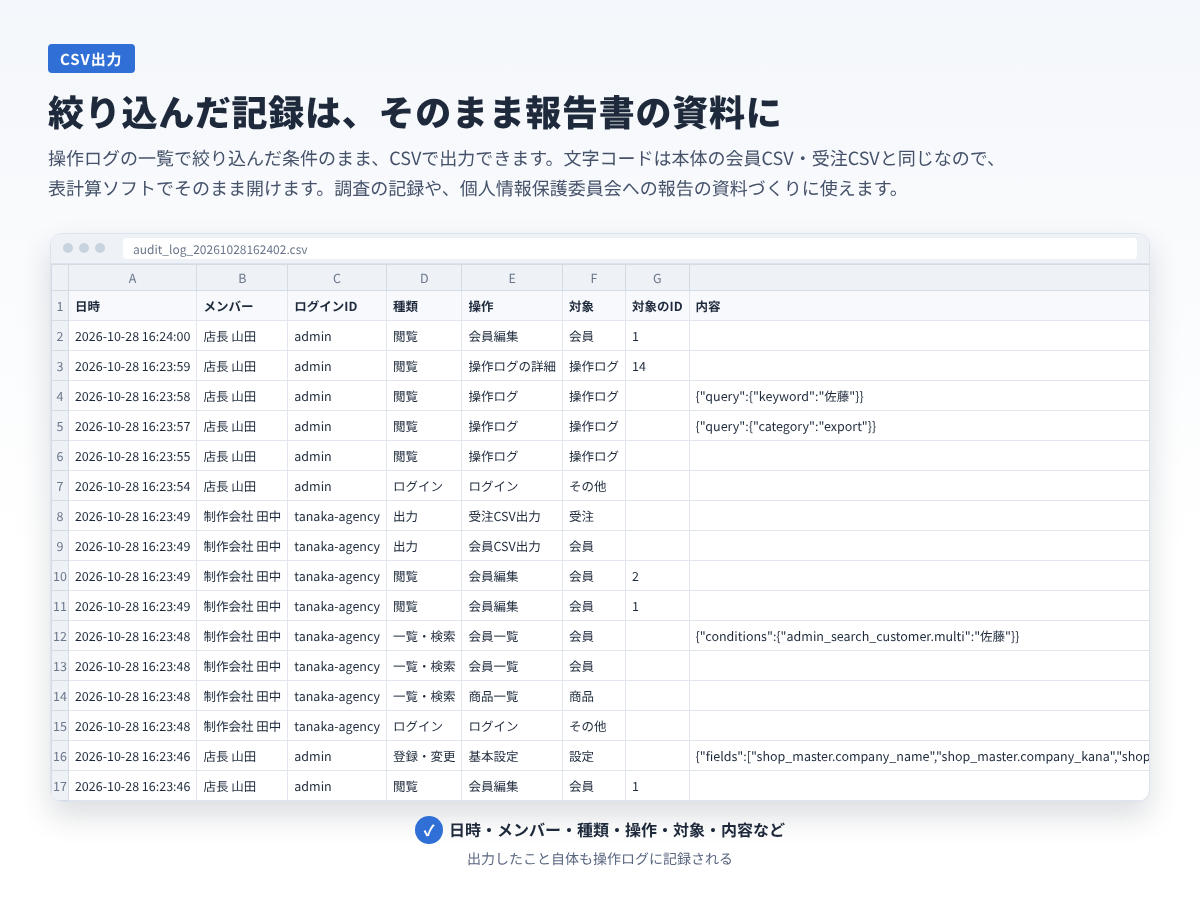This screenshot has width=1200, height=917.
Task: Click the ログイン type cell in row 15
Action: tap(424, 726)
